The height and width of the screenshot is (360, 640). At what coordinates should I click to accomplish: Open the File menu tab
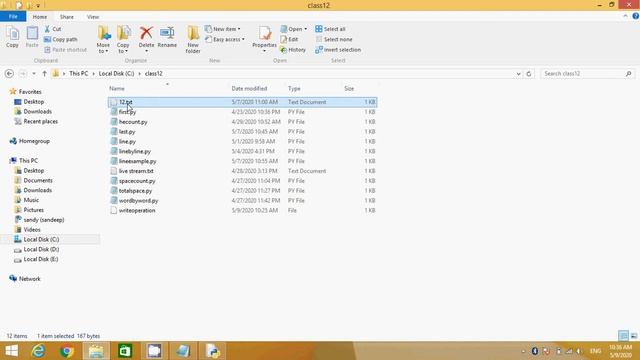tap(13, 16)
